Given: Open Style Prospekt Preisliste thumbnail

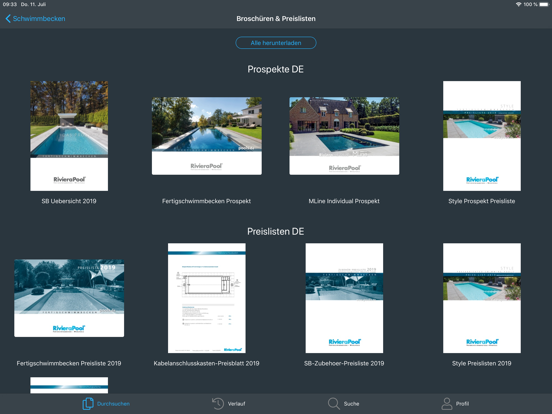Looking at the screenshot, I should (x=482, y=136).
